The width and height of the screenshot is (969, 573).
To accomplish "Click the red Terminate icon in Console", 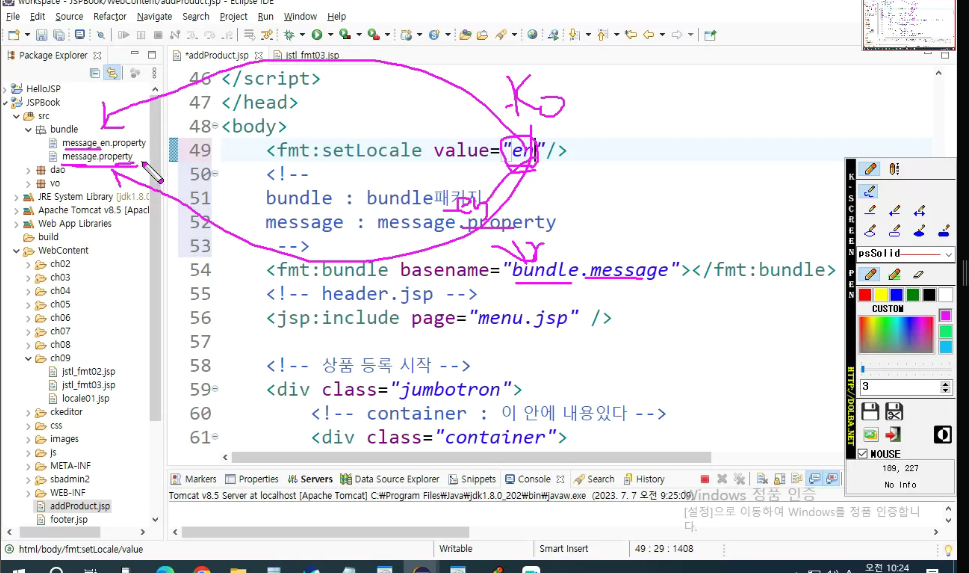I will tap(705, 479).
